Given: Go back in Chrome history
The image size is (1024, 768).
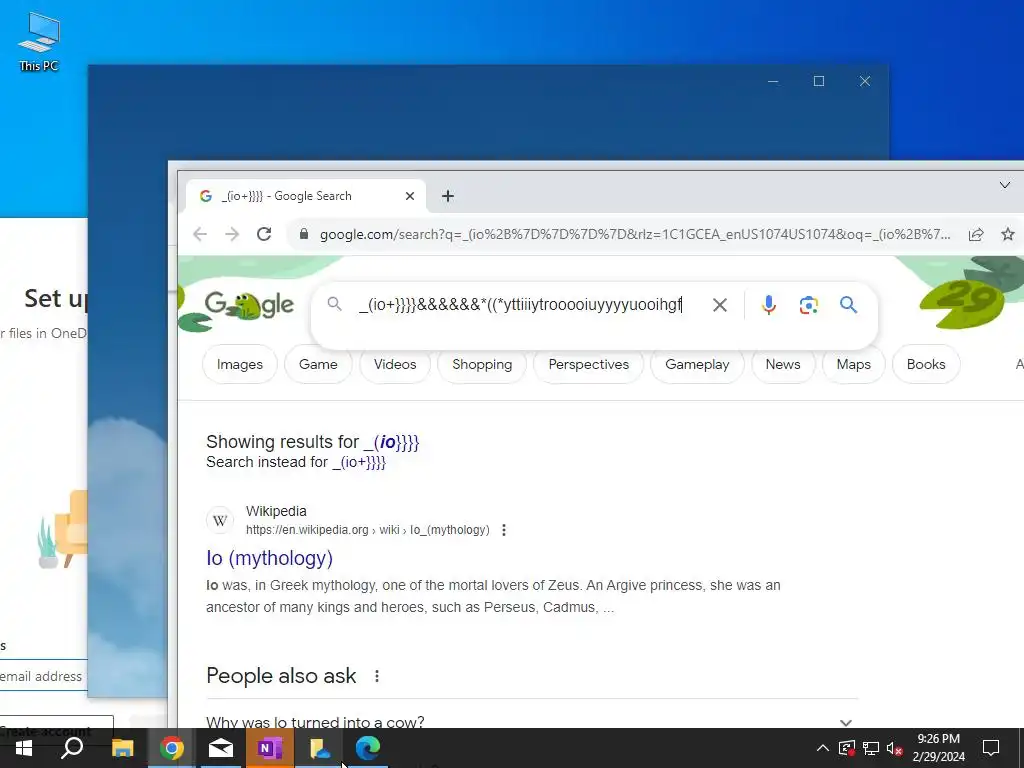Looking at the screenshot, I should (x=200, y=234).
